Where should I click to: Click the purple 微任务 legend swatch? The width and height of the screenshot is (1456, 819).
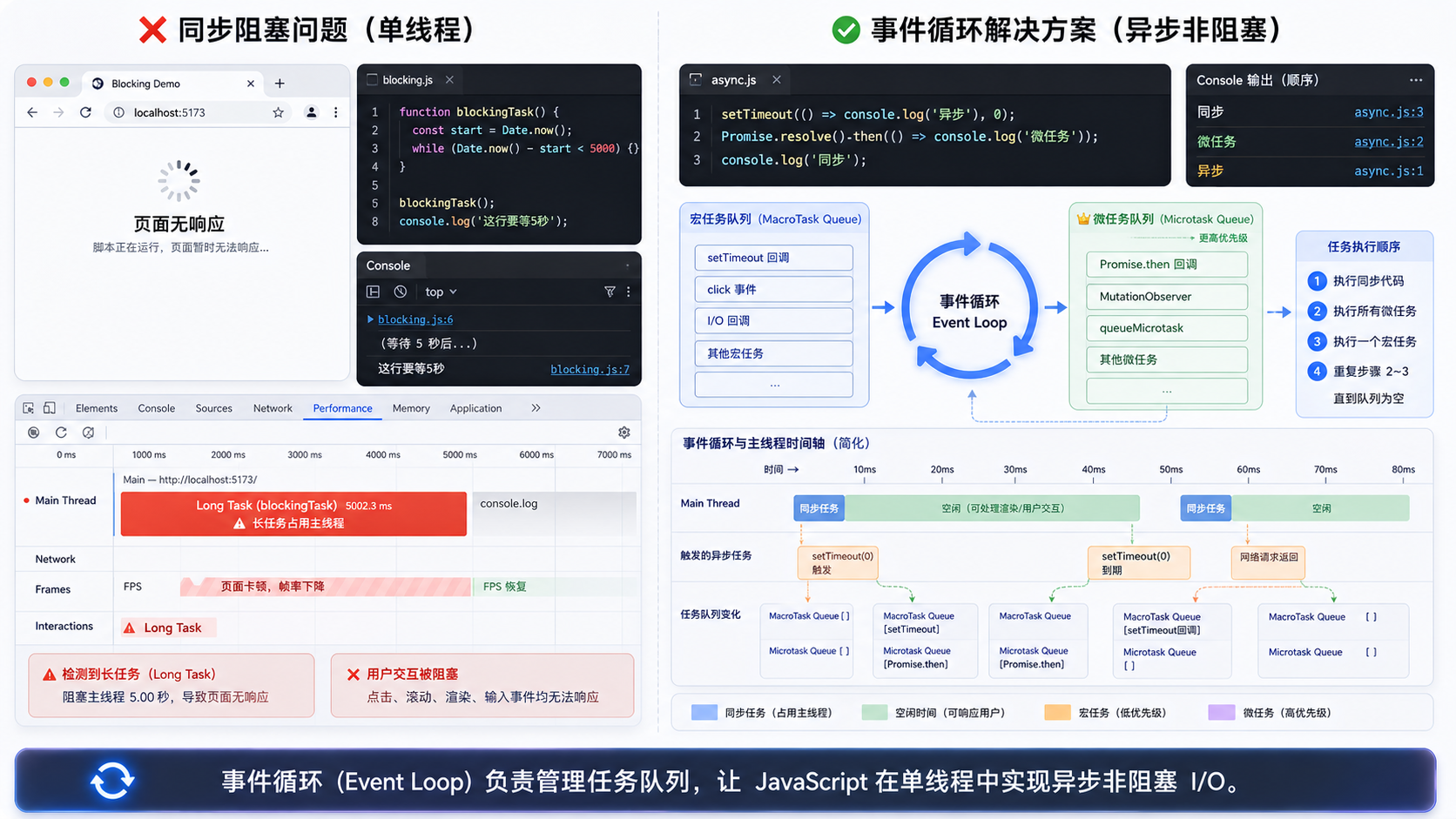point(1222,713)
